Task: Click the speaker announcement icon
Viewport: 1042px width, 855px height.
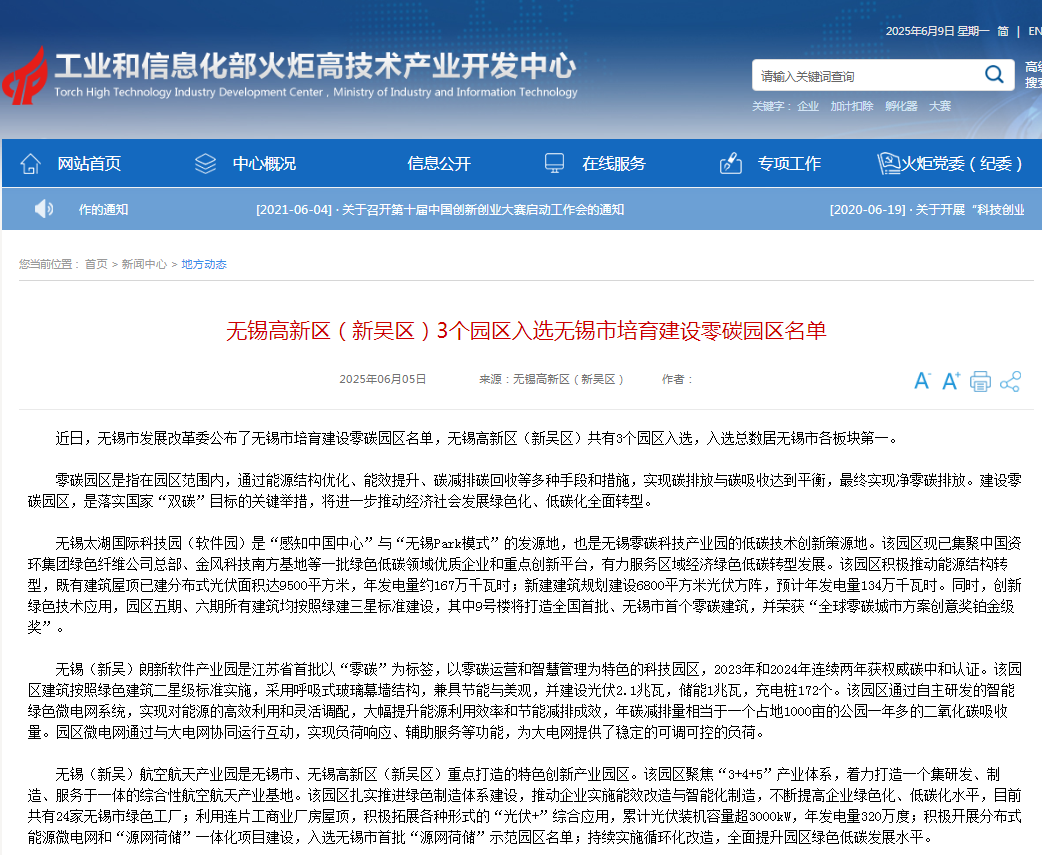Action: (44, 209)
